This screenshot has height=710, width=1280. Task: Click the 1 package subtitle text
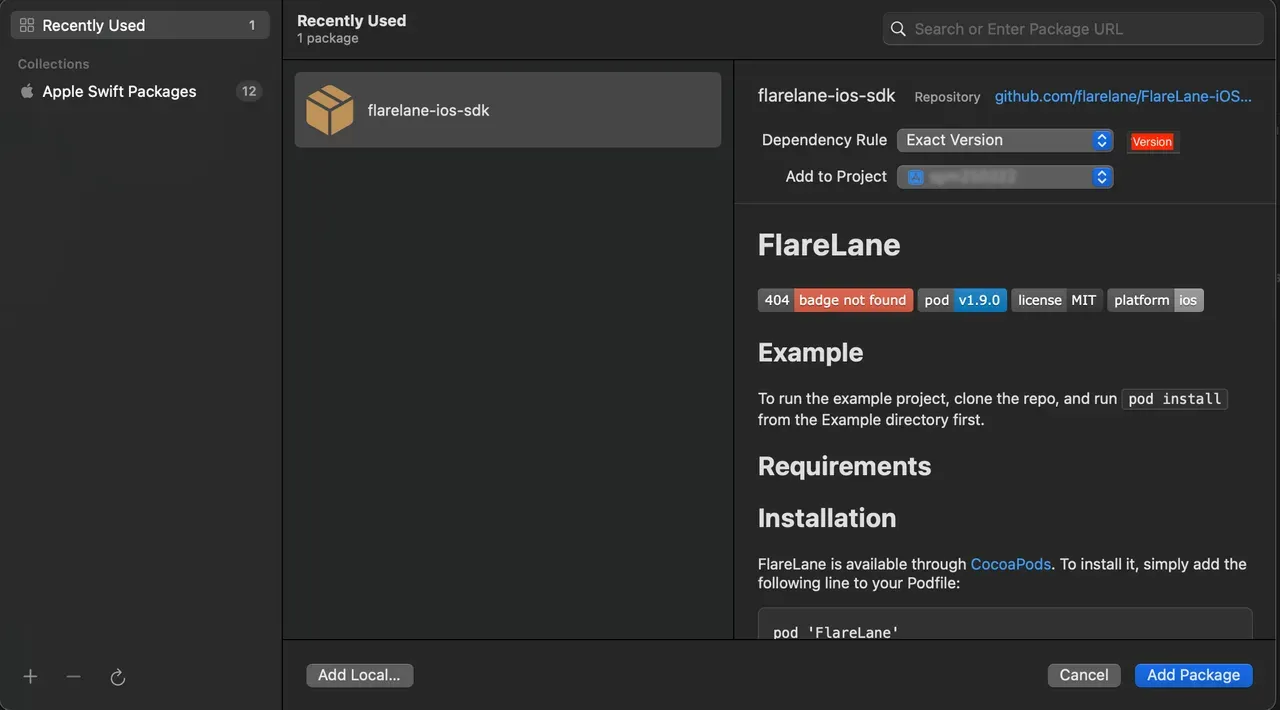tap(327, 38)
